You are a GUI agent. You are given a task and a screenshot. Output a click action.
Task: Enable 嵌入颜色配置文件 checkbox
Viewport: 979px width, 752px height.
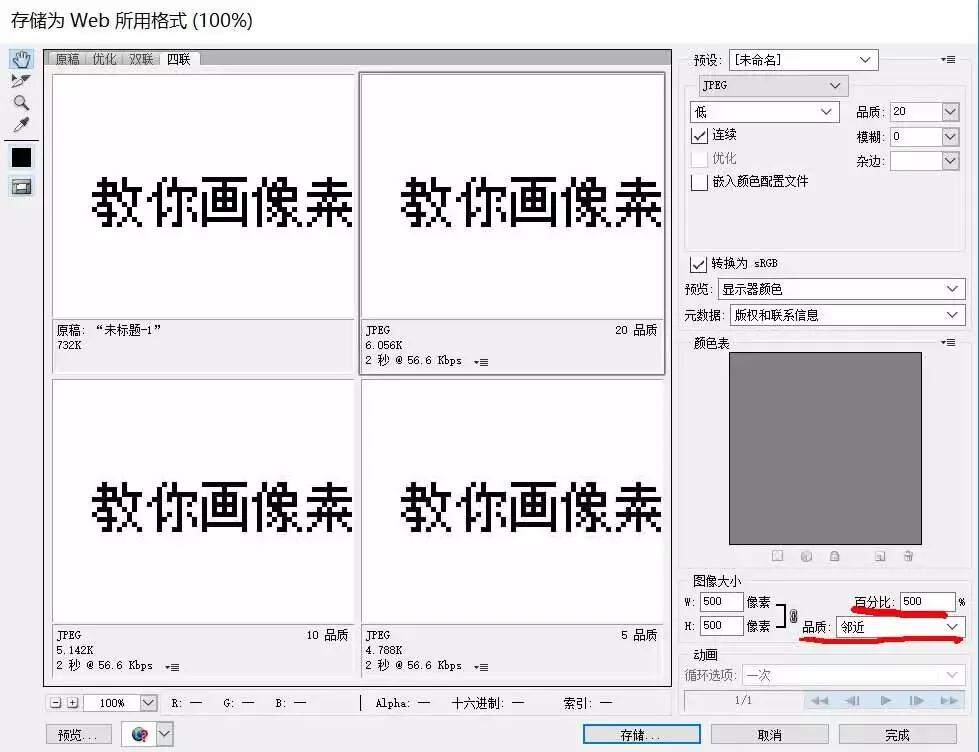[699, 182]
